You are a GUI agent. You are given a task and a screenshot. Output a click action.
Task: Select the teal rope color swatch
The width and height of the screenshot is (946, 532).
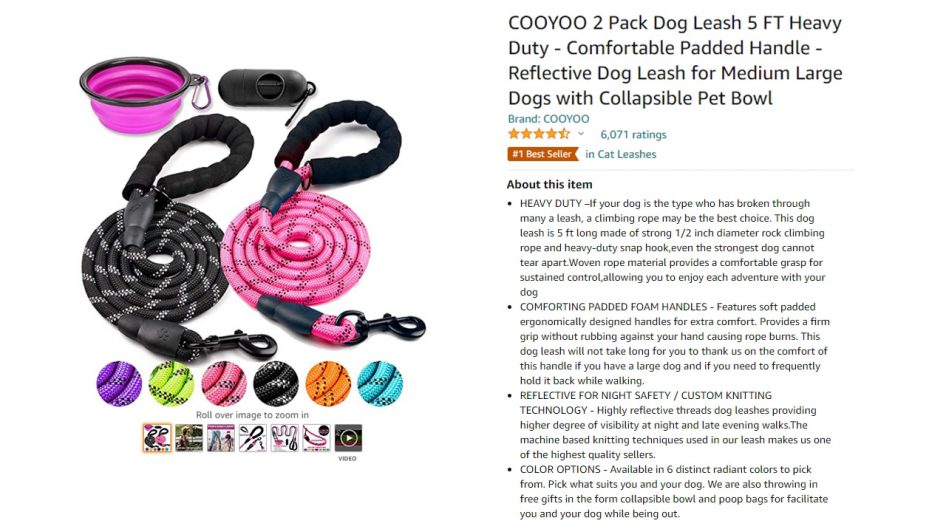point(380,383)
